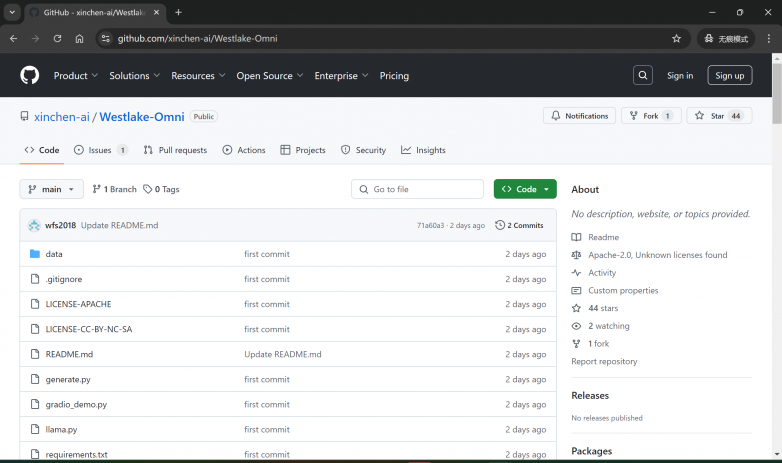Click Sign in link
This screenshot has height=463, width=782.
tap(680, 75)
